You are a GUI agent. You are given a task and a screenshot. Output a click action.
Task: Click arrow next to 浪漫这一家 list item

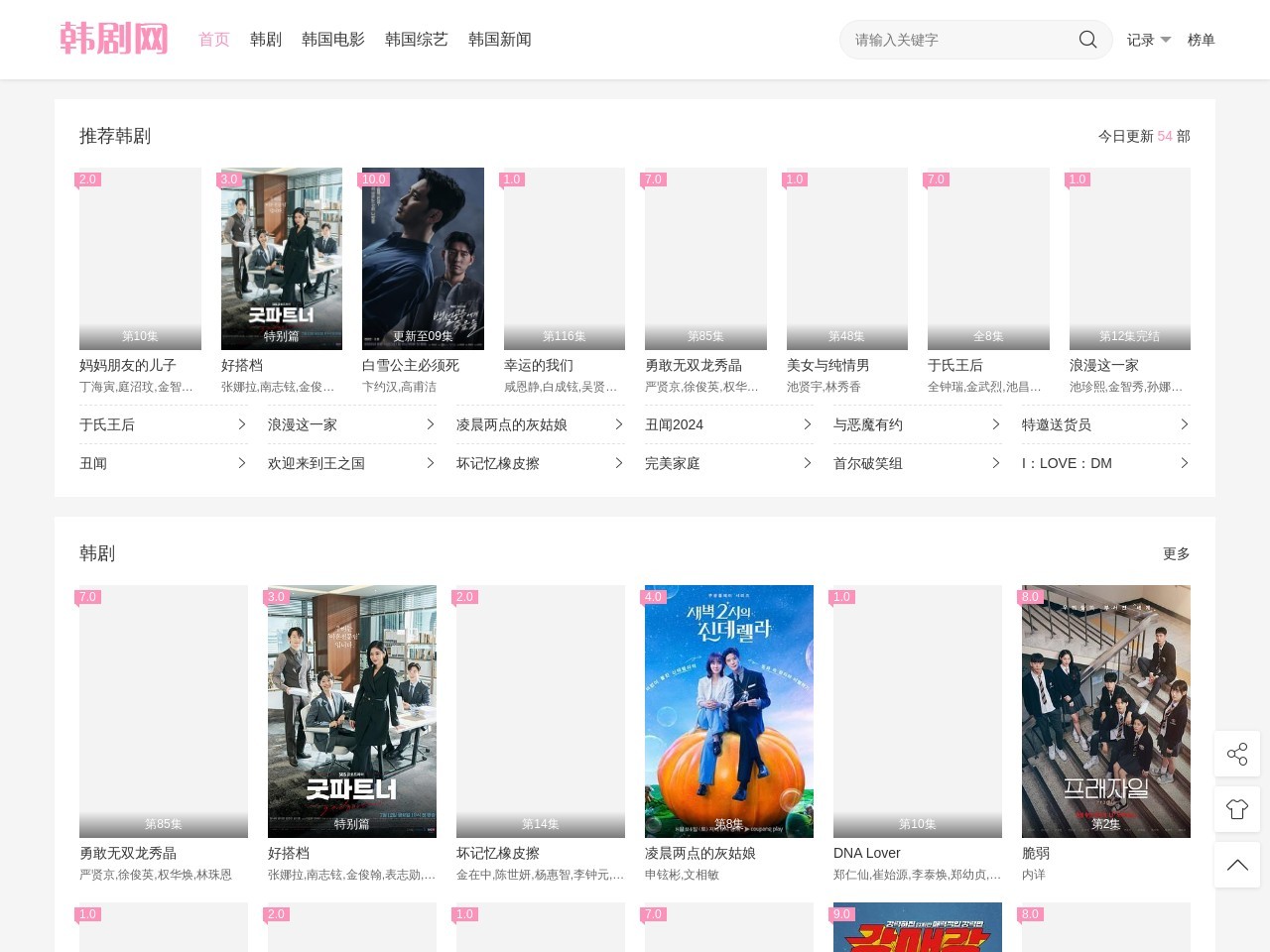[x=430, y=424]
